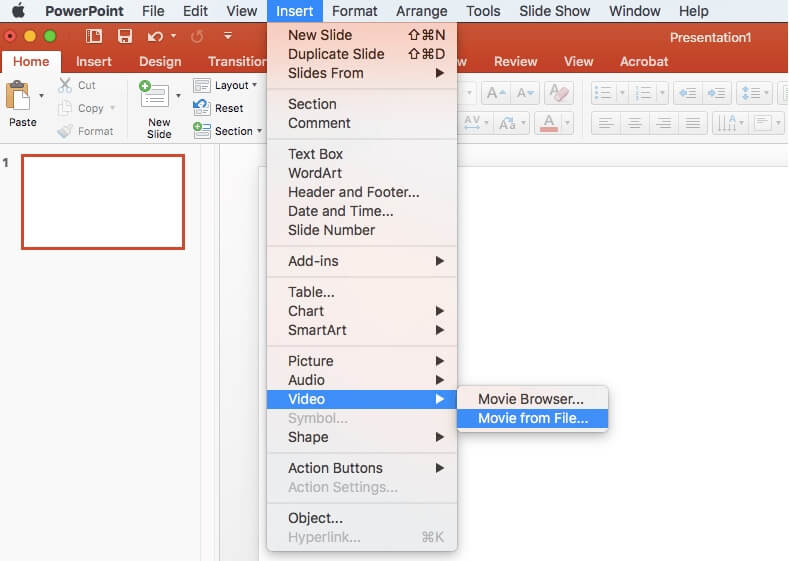Click the Format painter brush icon
The image size is (789, 561).
click(65, 131)
